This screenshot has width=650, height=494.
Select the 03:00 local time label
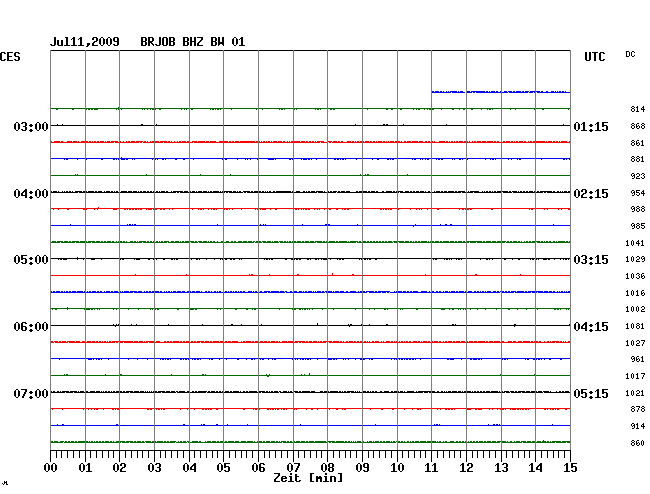click(31, 126)
